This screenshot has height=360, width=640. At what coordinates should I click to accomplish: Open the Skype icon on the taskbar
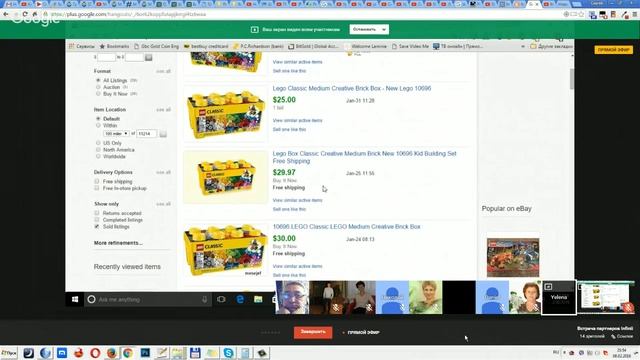229,353
